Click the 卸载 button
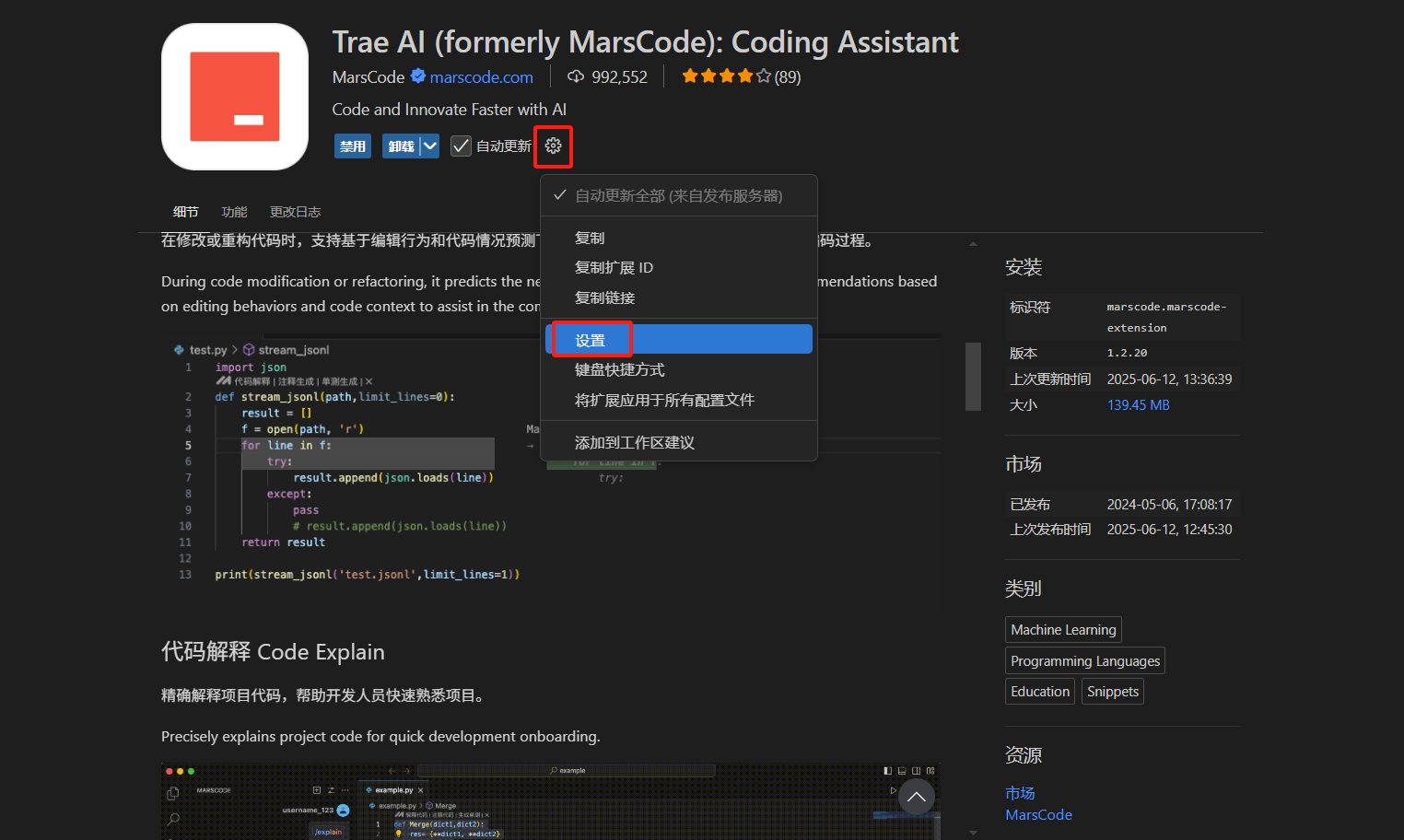The image size is (1404, 840). point(401,146)
